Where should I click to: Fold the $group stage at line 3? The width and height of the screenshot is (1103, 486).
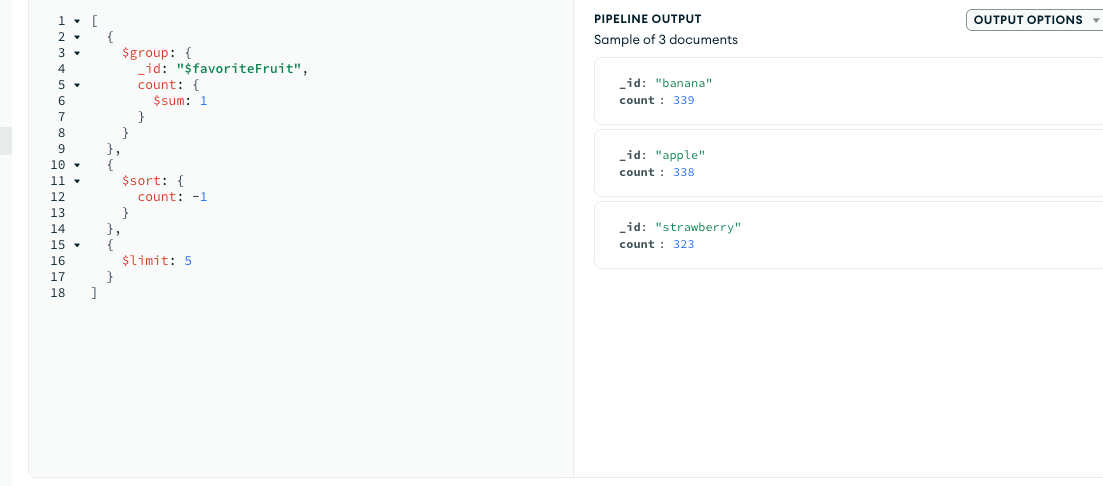77,53
